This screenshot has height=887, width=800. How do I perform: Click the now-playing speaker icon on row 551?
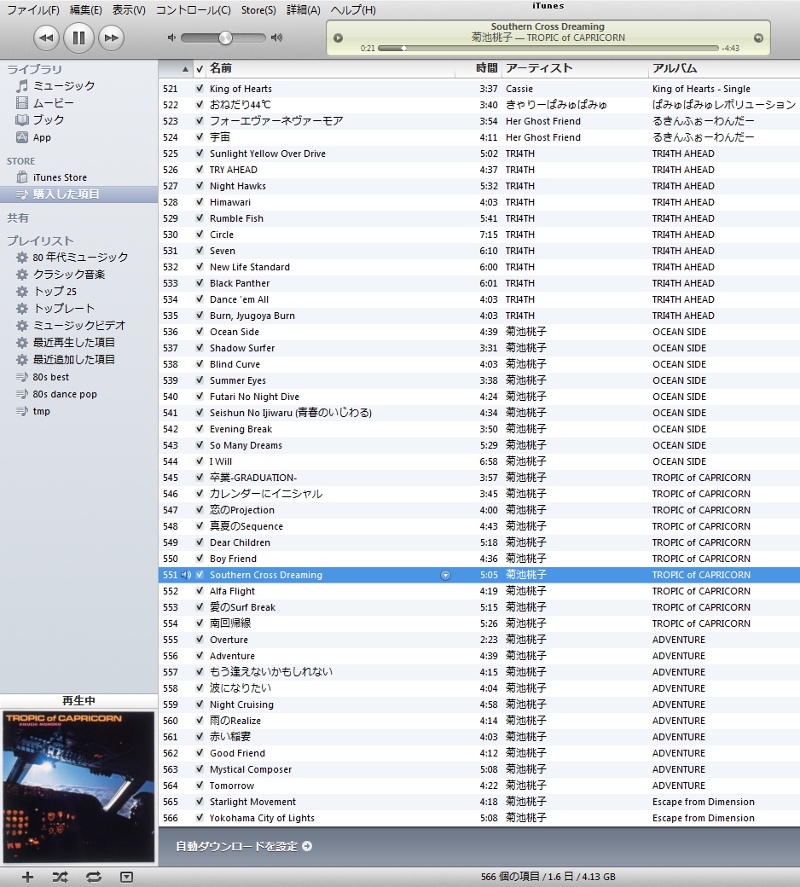tap(186, 575)
